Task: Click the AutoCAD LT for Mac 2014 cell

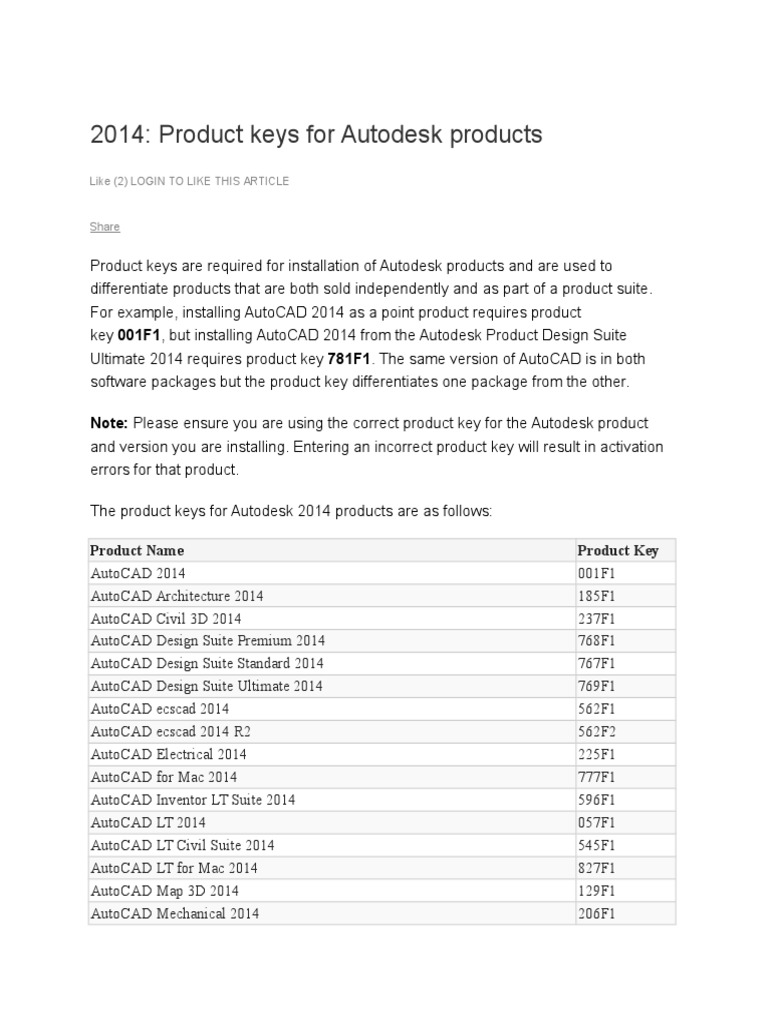Action: click(x=174, y=868)
